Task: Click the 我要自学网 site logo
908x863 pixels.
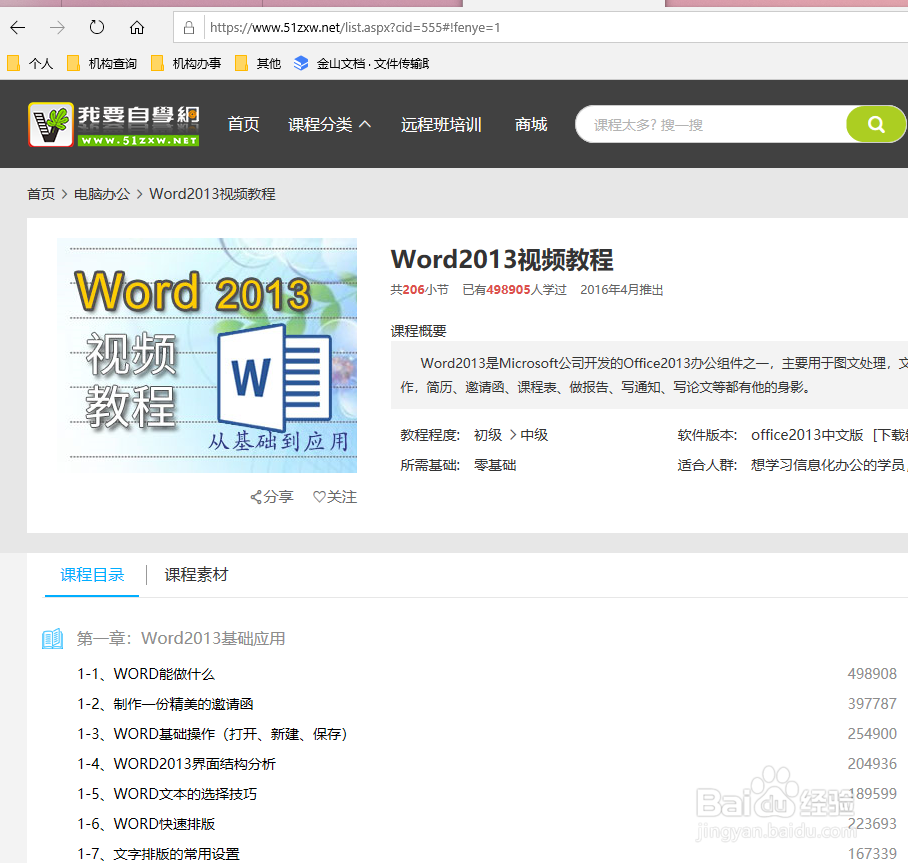Action: tap(114, 125)
